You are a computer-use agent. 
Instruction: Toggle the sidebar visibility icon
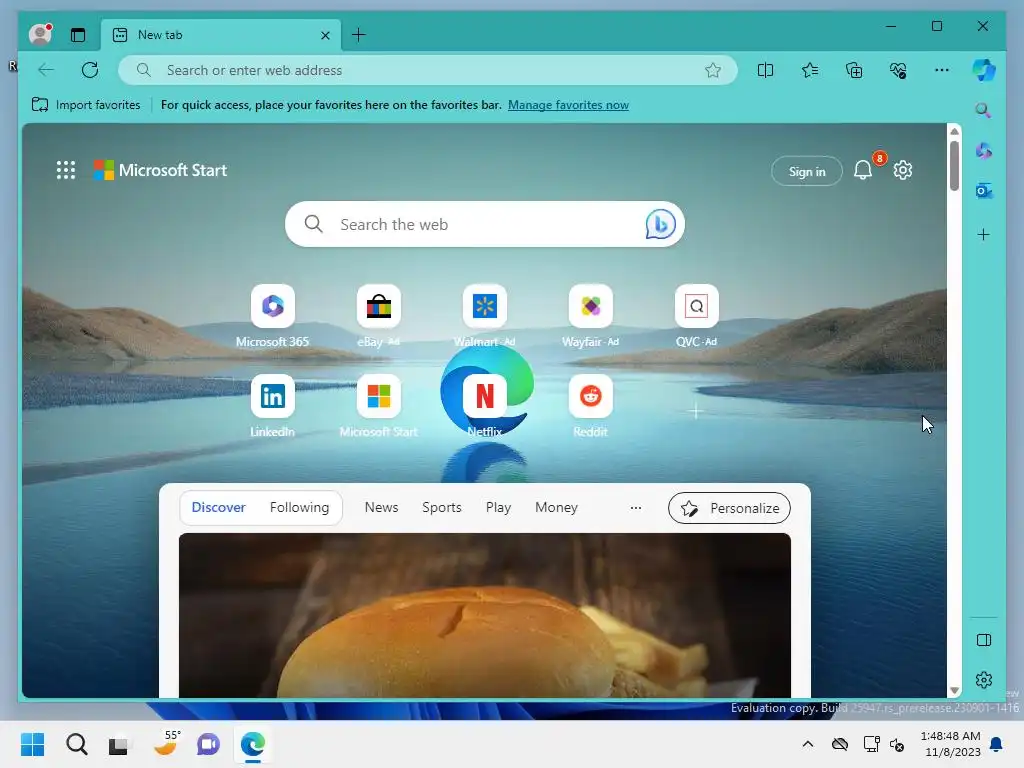[984, 640]
